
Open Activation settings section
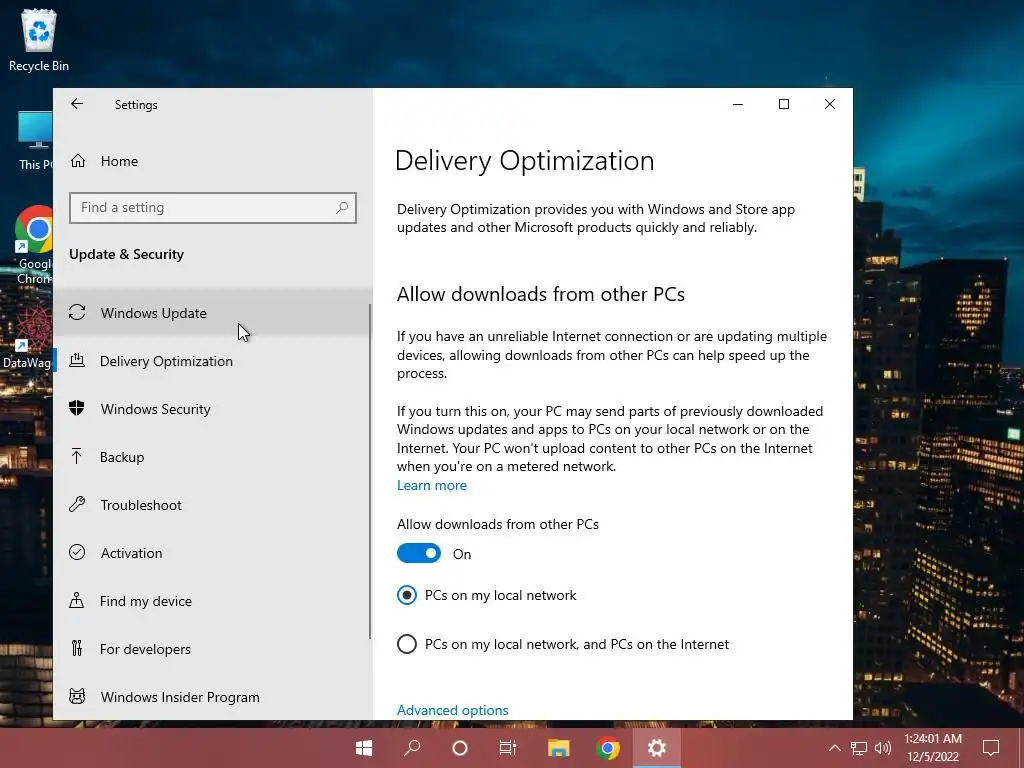pos(212,552)
